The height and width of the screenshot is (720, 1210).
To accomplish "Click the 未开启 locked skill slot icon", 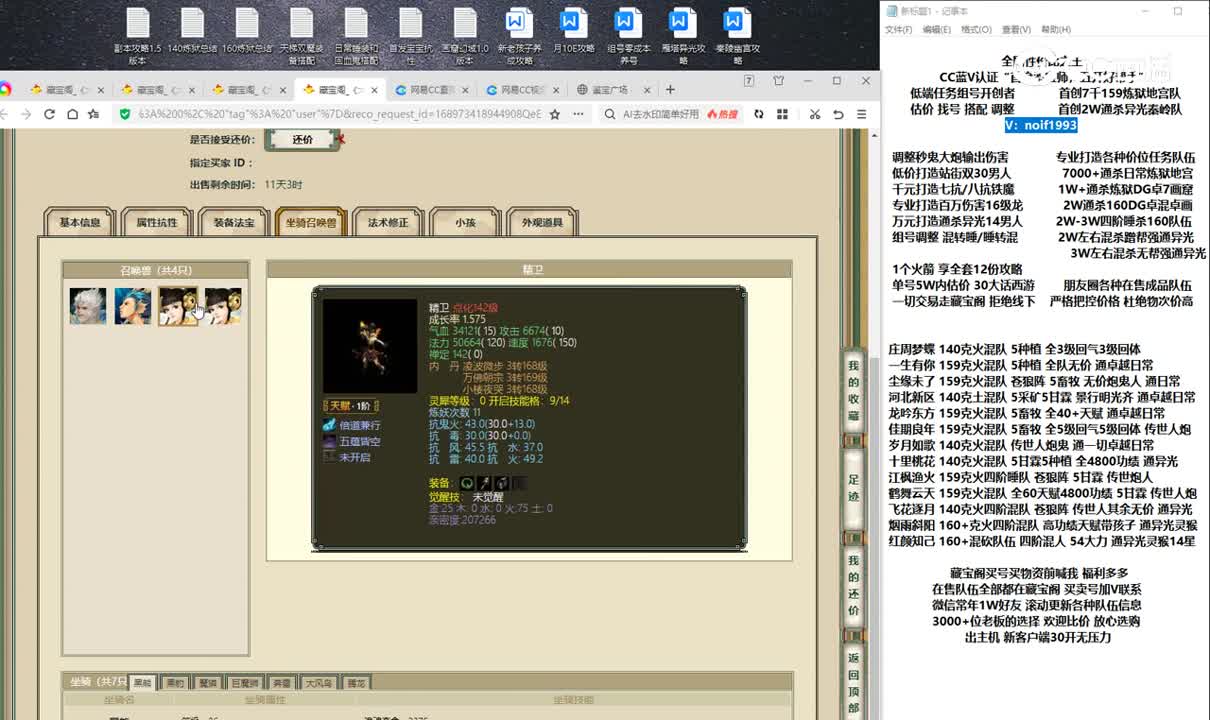I will click(x=330, y=457).
